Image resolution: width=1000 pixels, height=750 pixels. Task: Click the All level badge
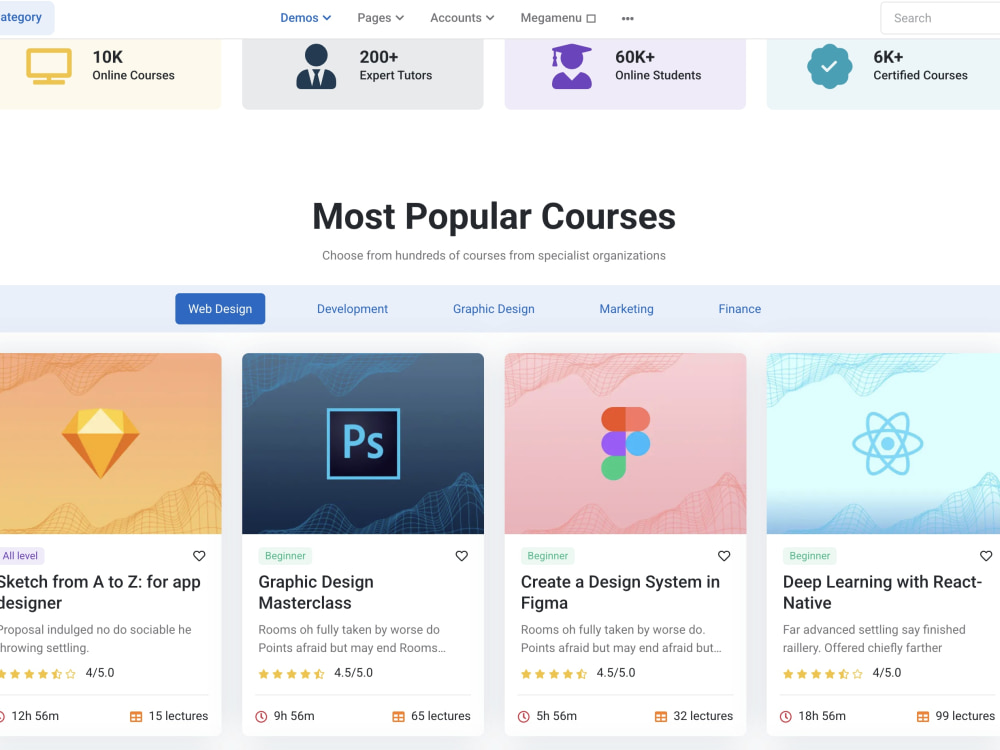[21, 555]
